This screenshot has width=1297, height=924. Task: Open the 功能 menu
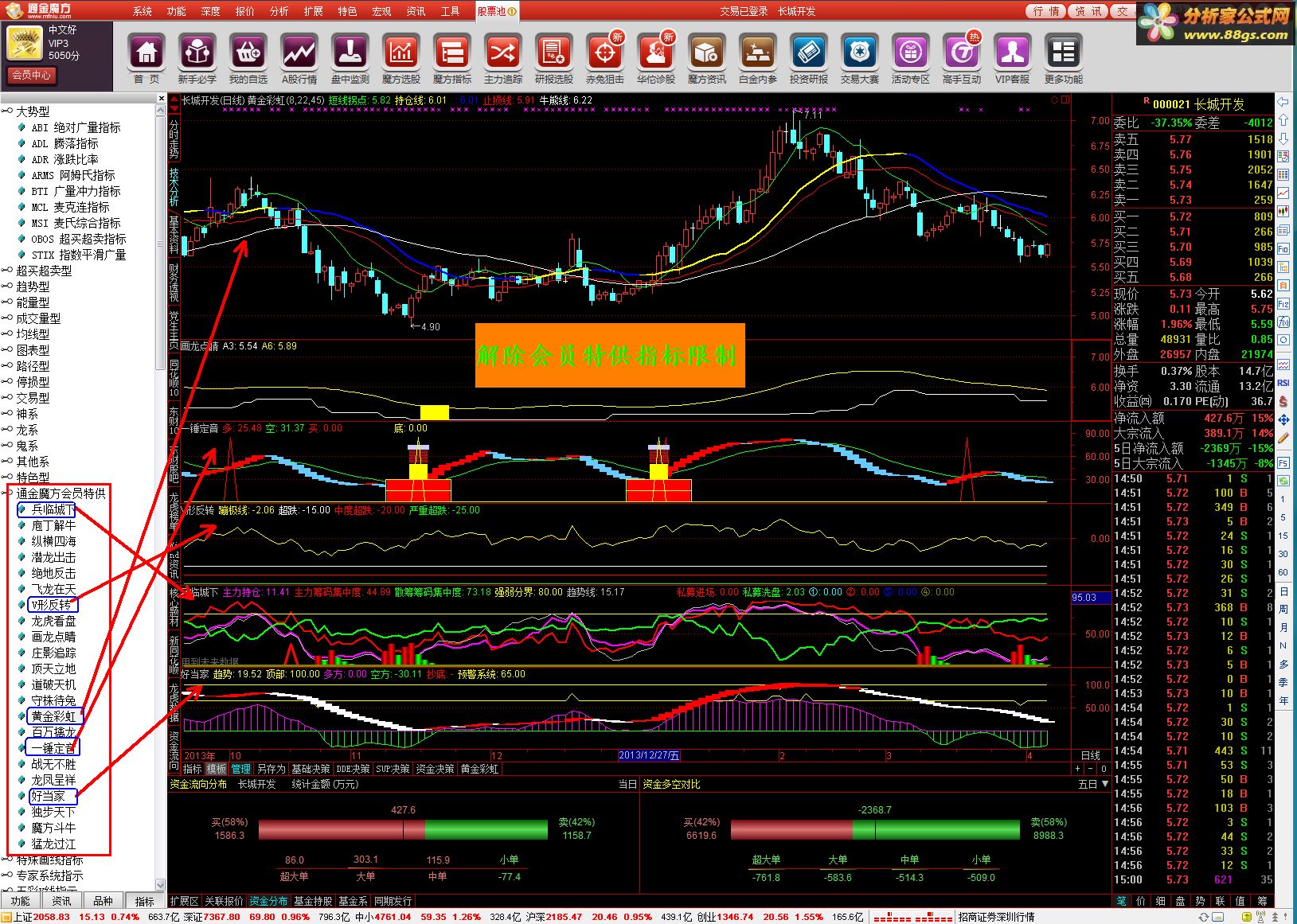coord(176,11)
